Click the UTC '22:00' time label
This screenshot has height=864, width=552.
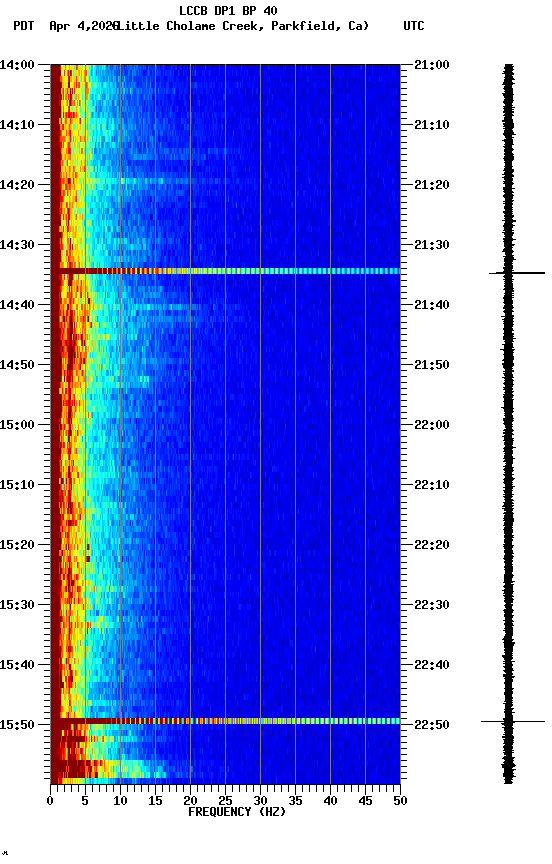point(432,425)
